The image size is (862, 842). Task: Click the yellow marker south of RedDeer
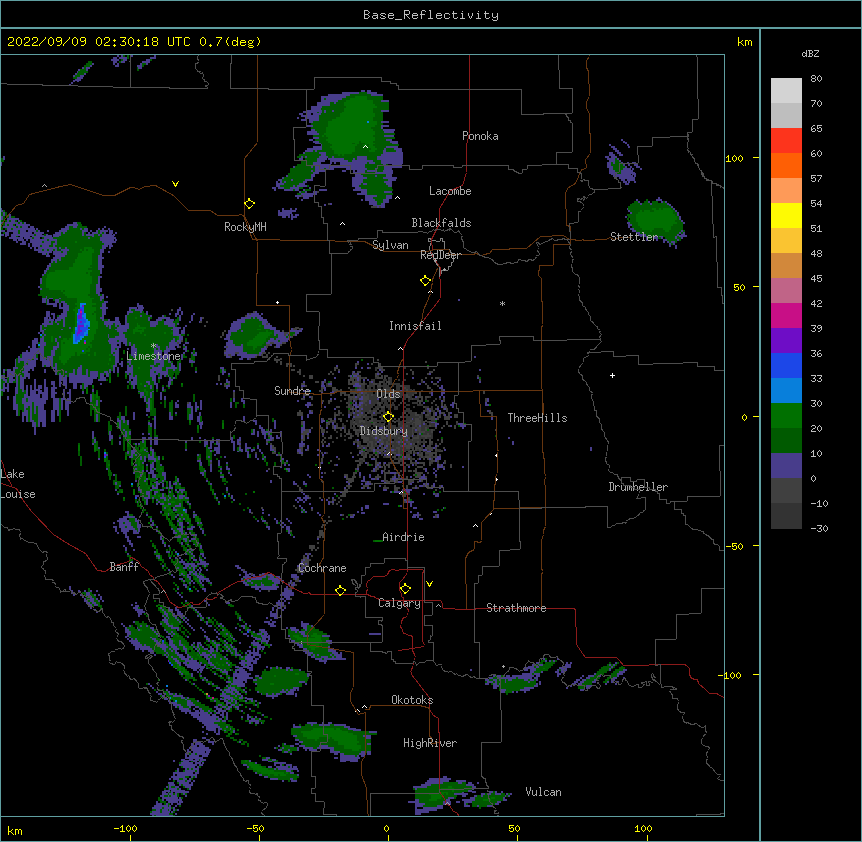pyautogui.click(x=426, y=280)
